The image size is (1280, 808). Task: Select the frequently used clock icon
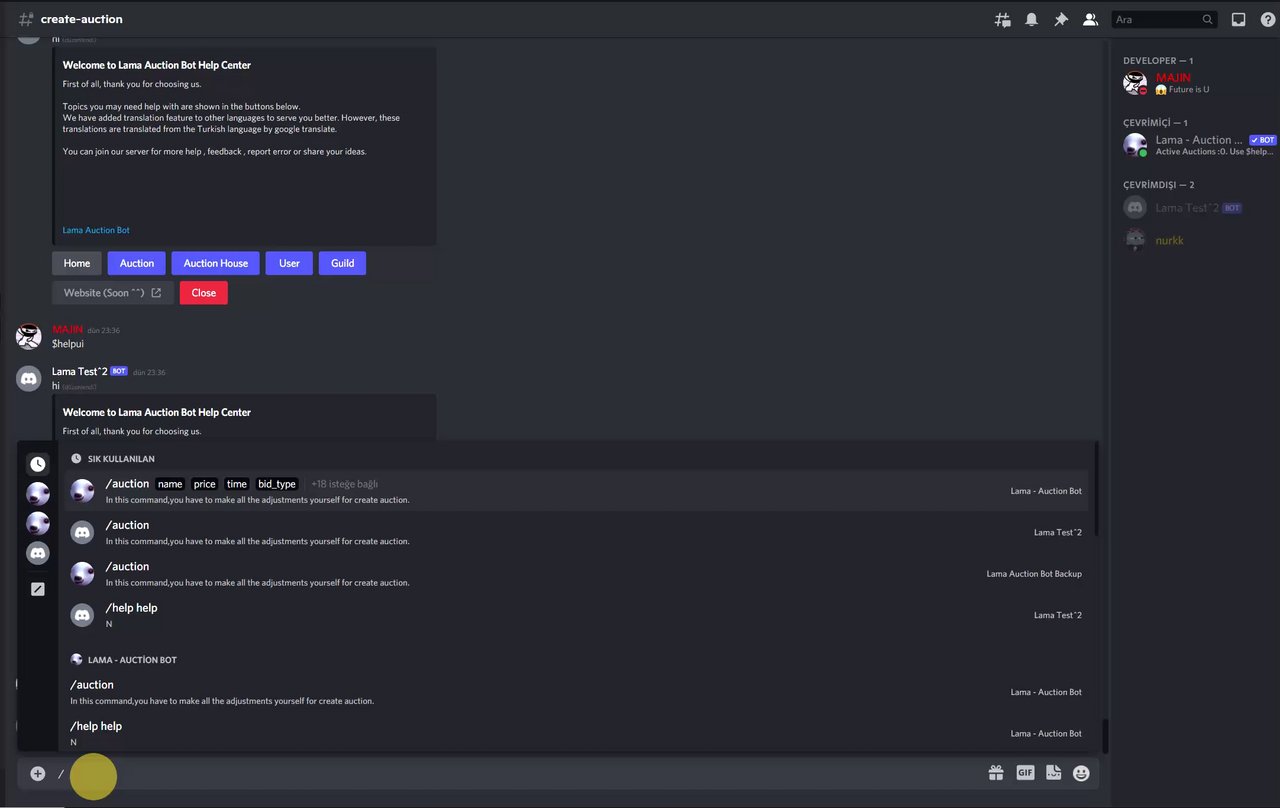[38, 464]
